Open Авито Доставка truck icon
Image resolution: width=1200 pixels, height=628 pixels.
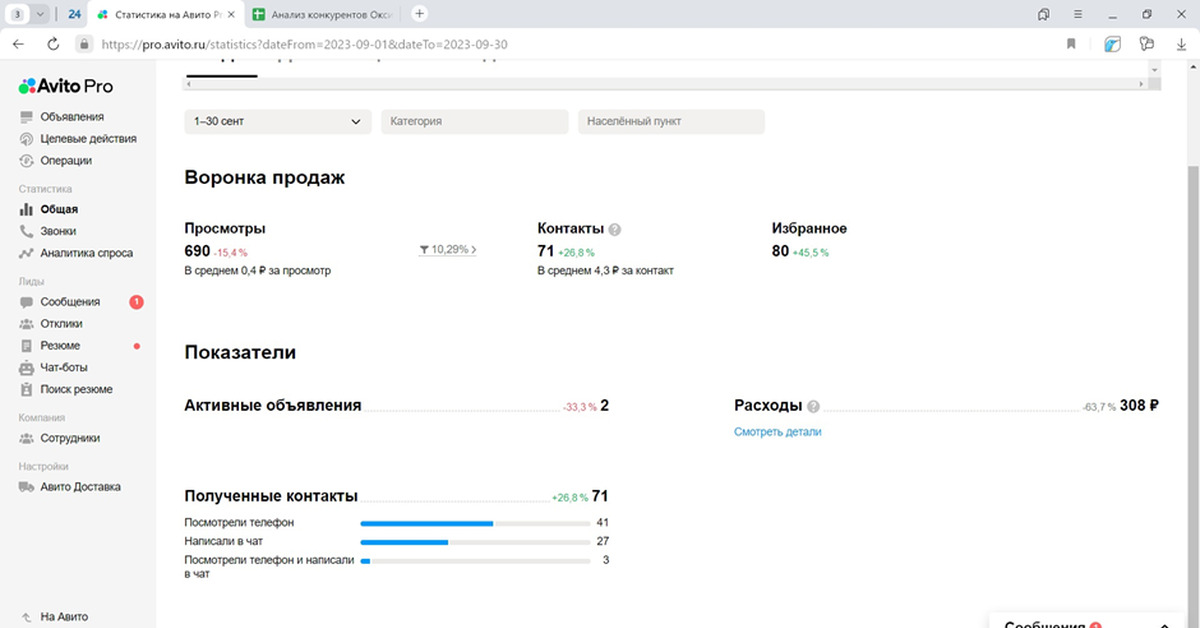[x=26, y=487]
